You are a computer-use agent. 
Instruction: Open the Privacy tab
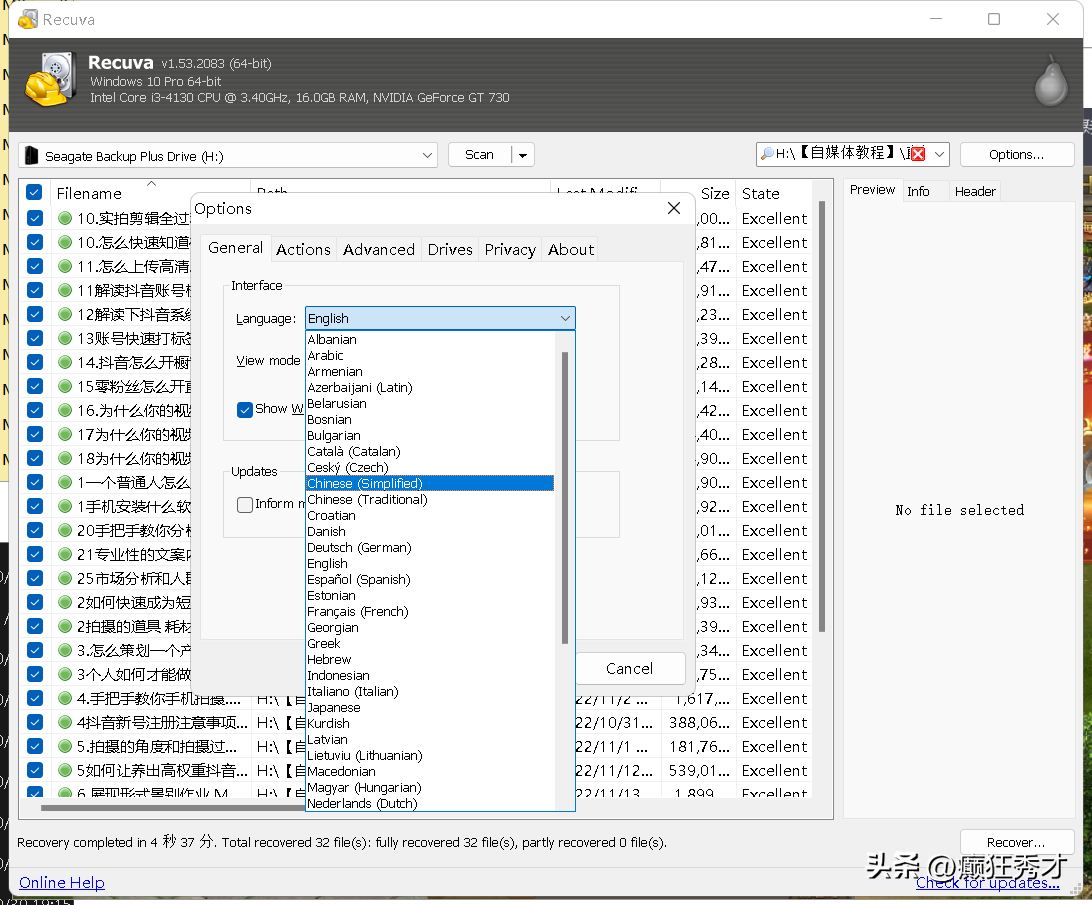[x=510, y=249]
